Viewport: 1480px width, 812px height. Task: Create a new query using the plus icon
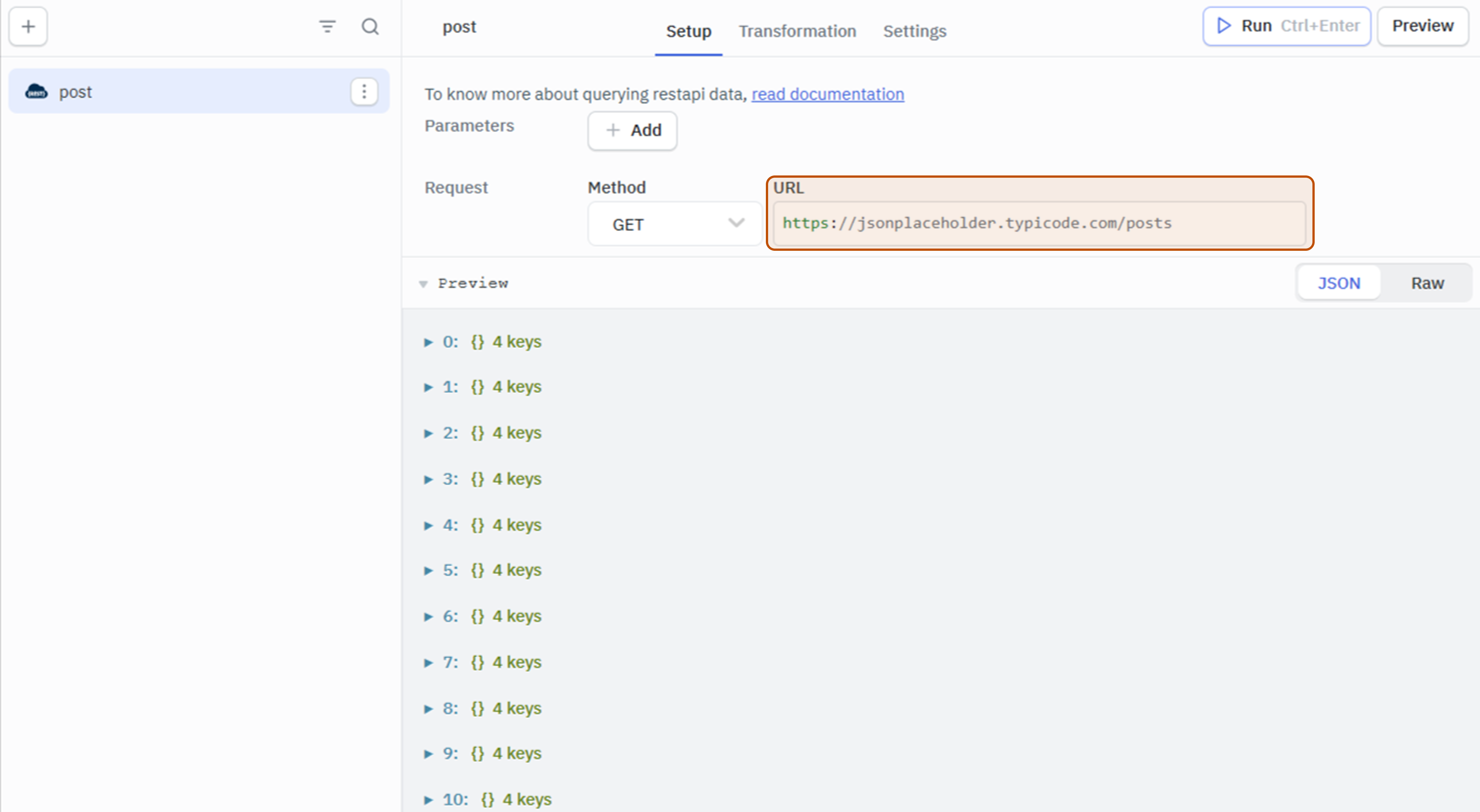click(x=28, y=26)
